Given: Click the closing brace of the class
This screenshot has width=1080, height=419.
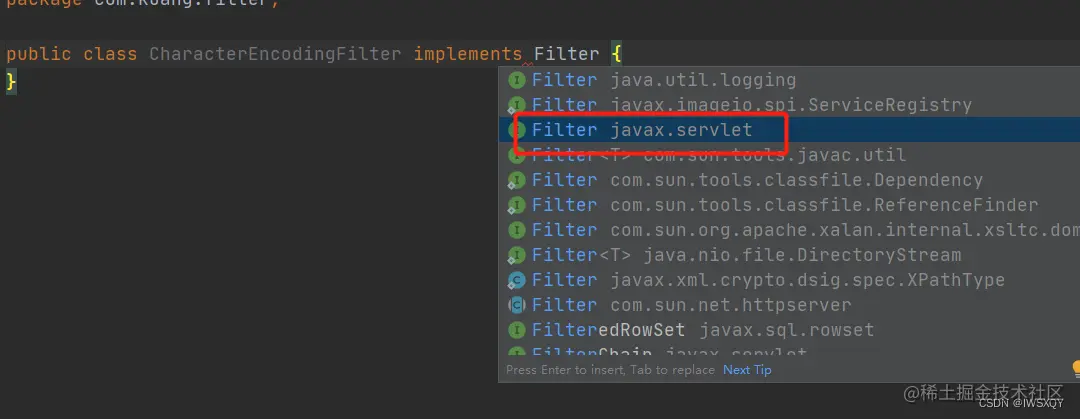Looking at the screenshot, I should point(11,81).
